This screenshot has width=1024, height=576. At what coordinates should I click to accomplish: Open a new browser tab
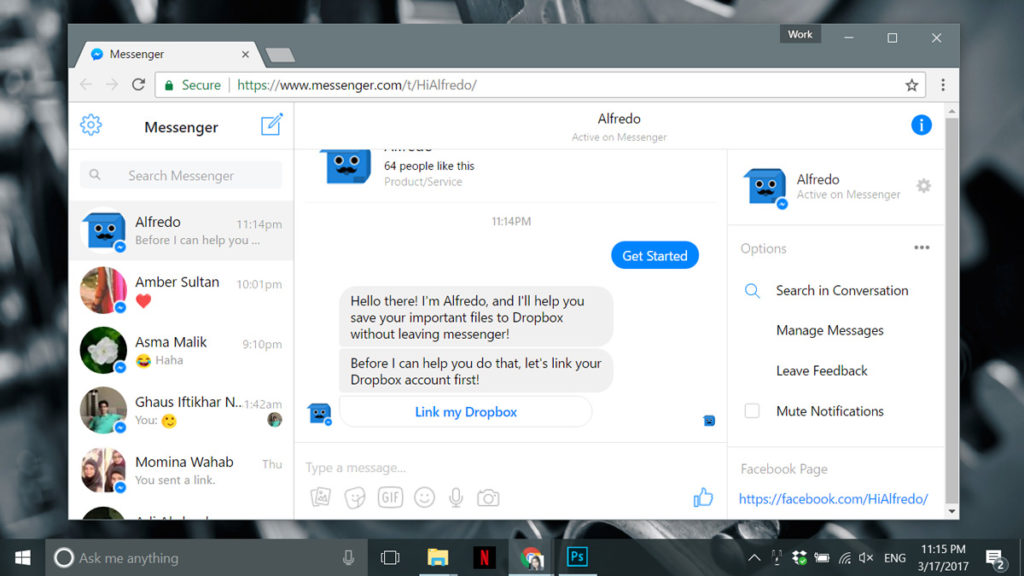(x=280, y=56)
